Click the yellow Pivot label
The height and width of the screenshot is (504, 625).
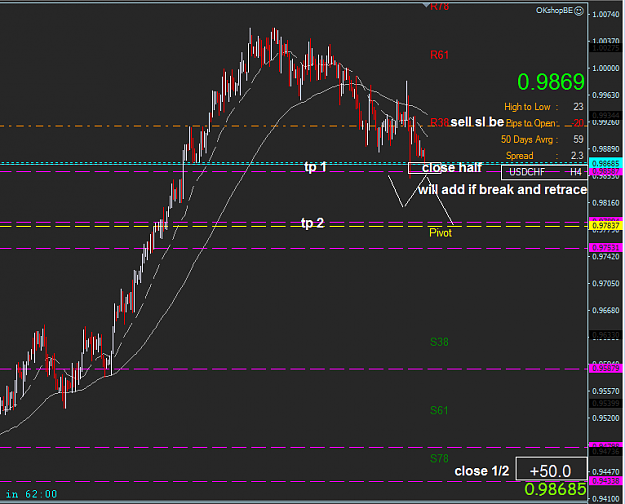pos(440,233)
